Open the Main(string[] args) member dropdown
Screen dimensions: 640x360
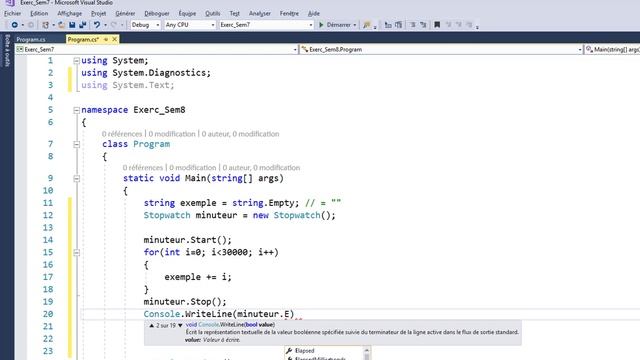(x=612, y=49)
